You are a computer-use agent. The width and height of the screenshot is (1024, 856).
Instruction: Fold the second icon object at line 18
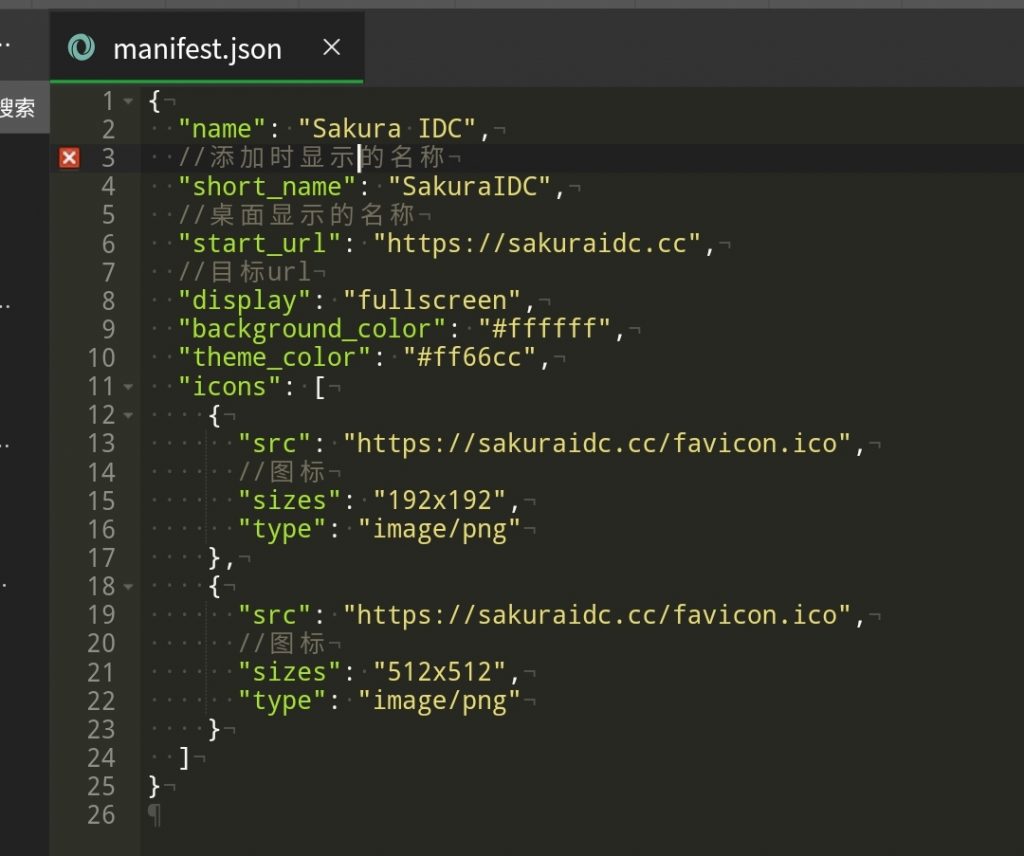128,587
